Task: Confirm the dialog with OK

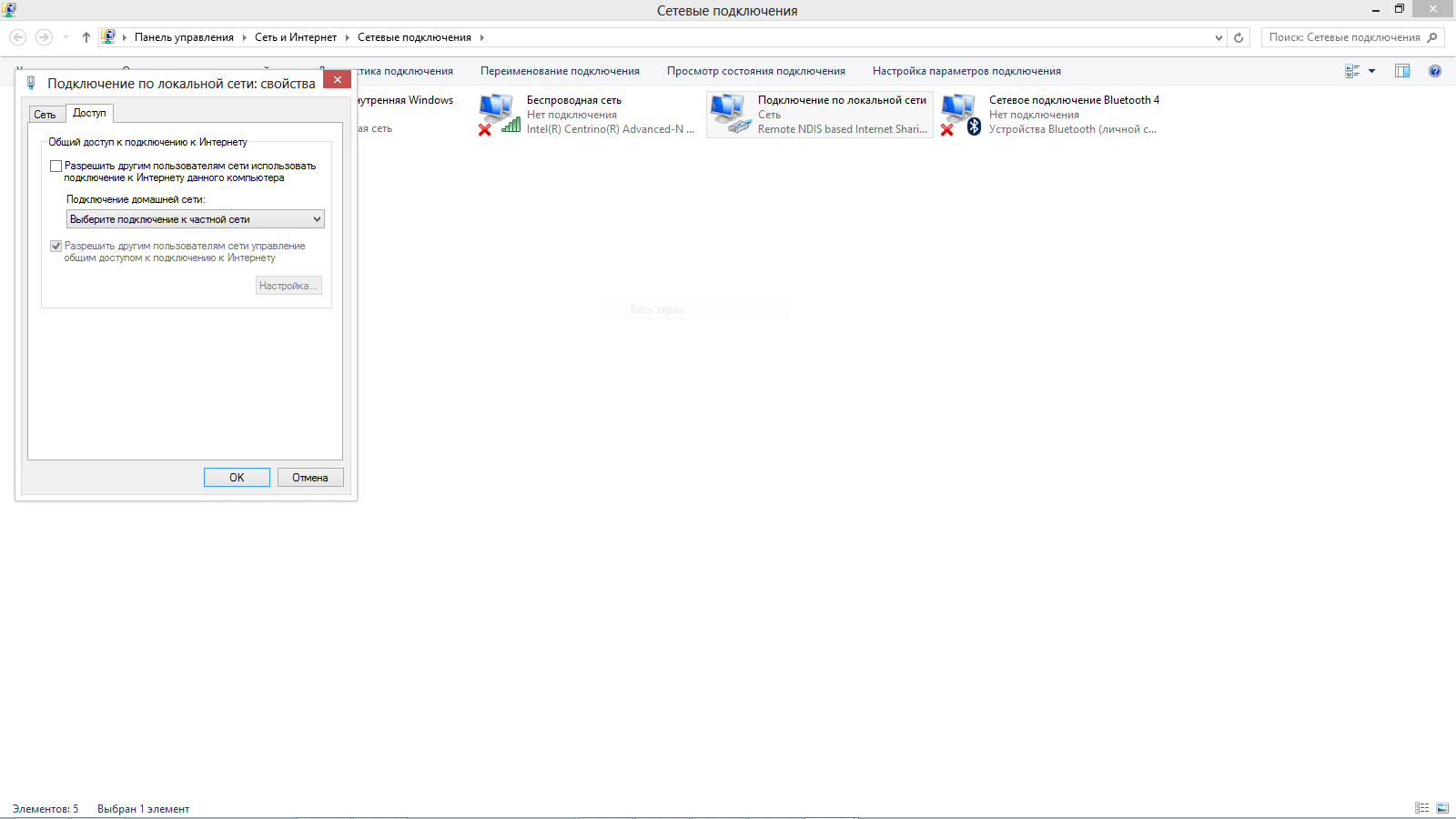Action: 237,478
